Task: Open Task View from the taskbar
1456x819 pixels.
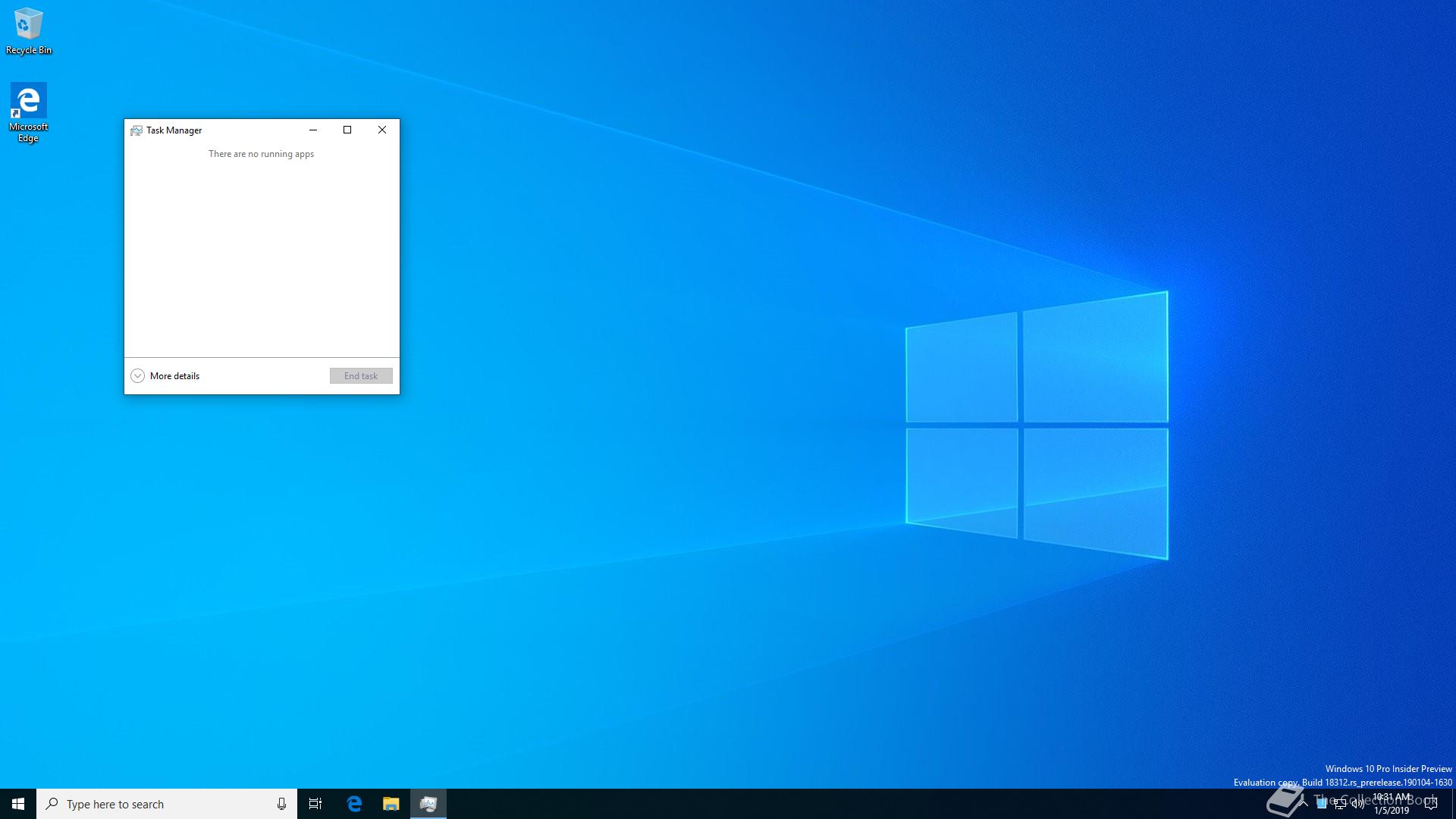Action: coord(315,804)
